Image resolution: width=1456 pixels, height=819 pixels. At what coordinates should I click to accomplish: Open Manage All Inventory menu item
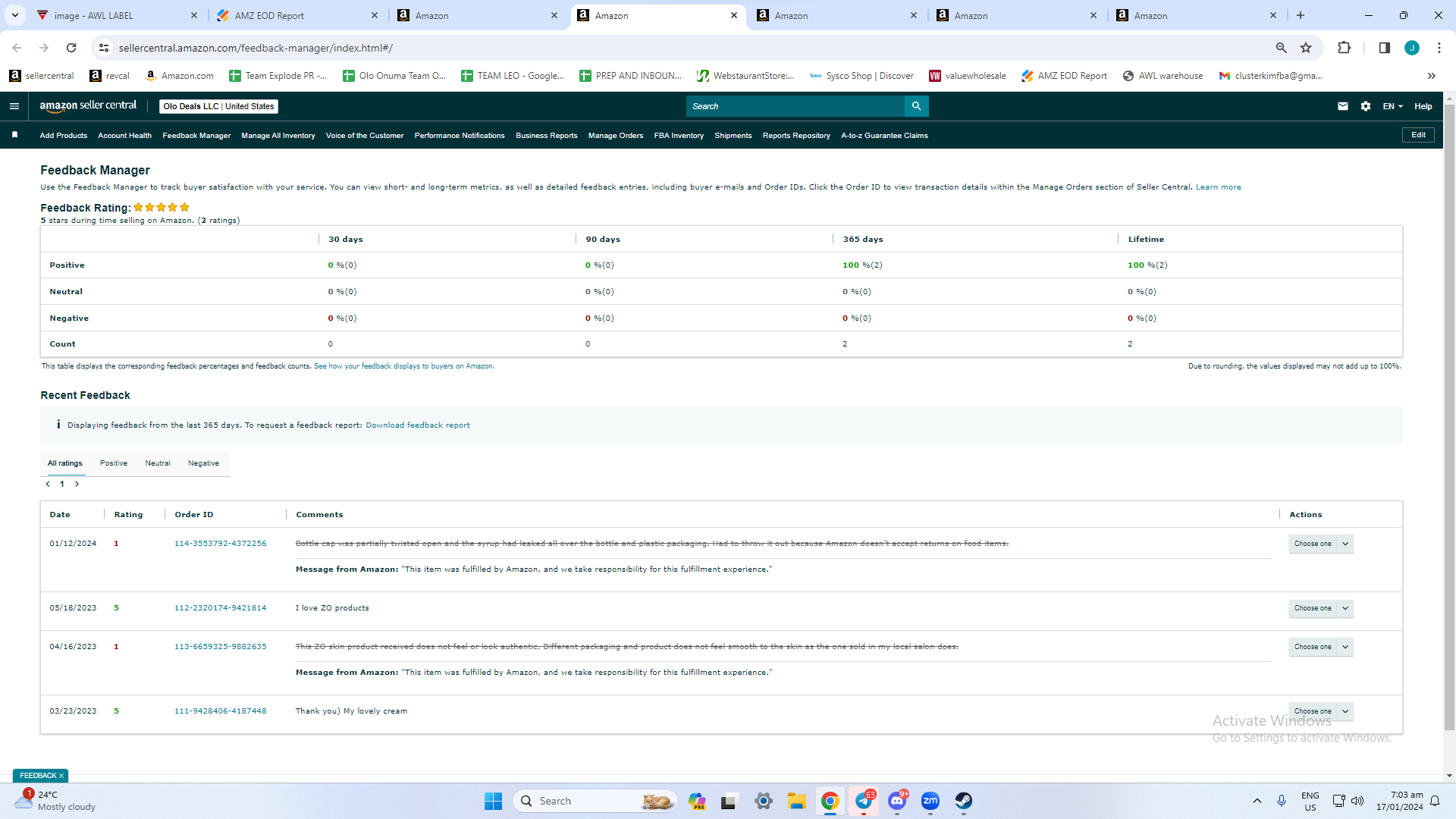(278, 136)
